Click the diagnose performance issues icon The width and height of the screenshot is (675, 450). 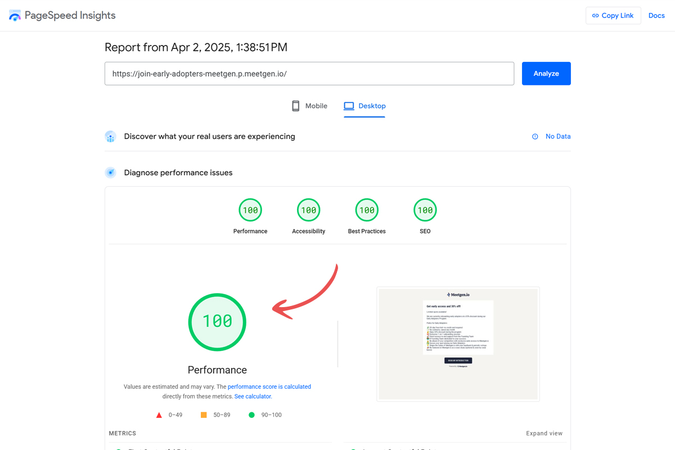111,173
